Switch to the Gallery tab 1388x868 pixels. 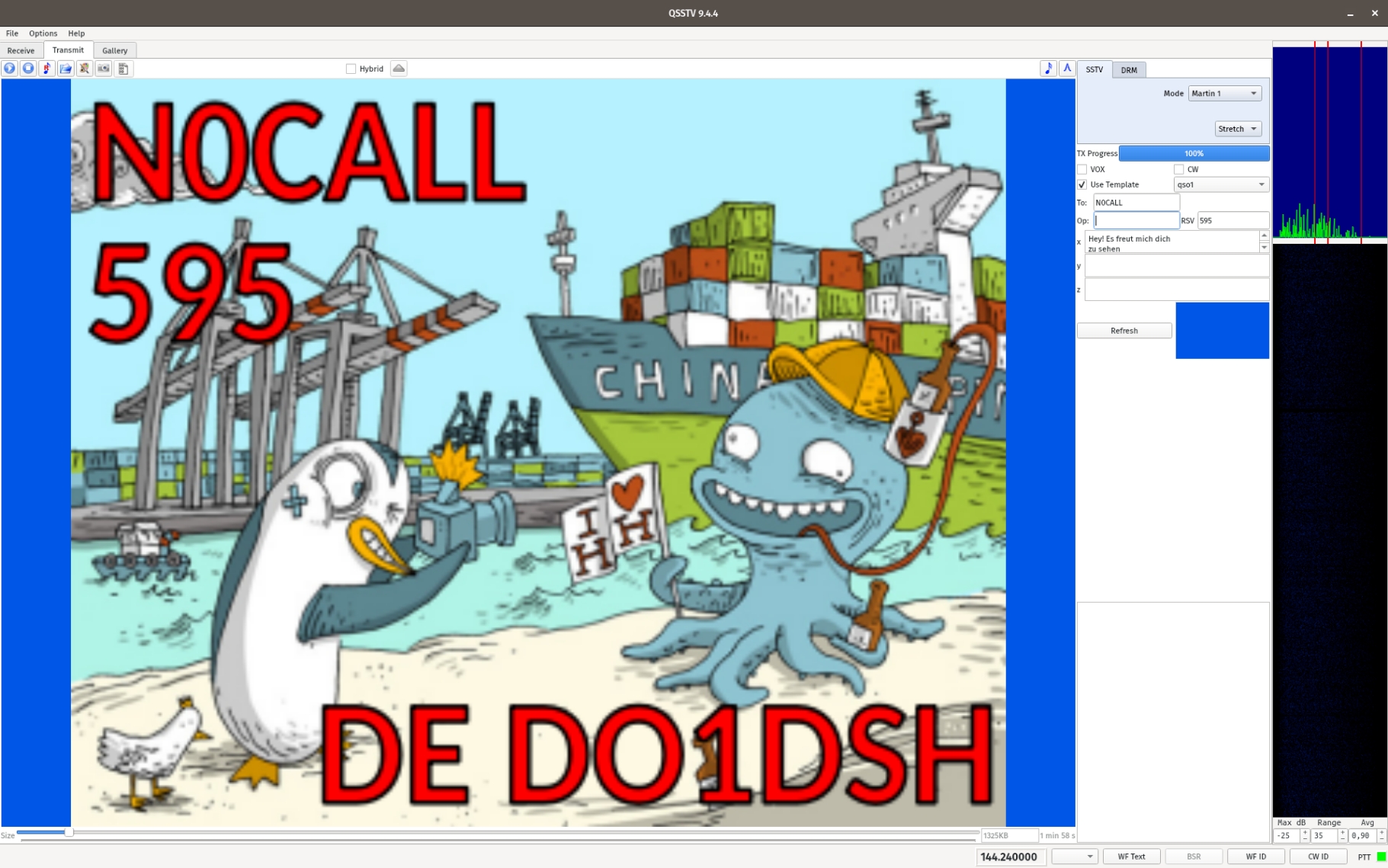click(114, 50)
